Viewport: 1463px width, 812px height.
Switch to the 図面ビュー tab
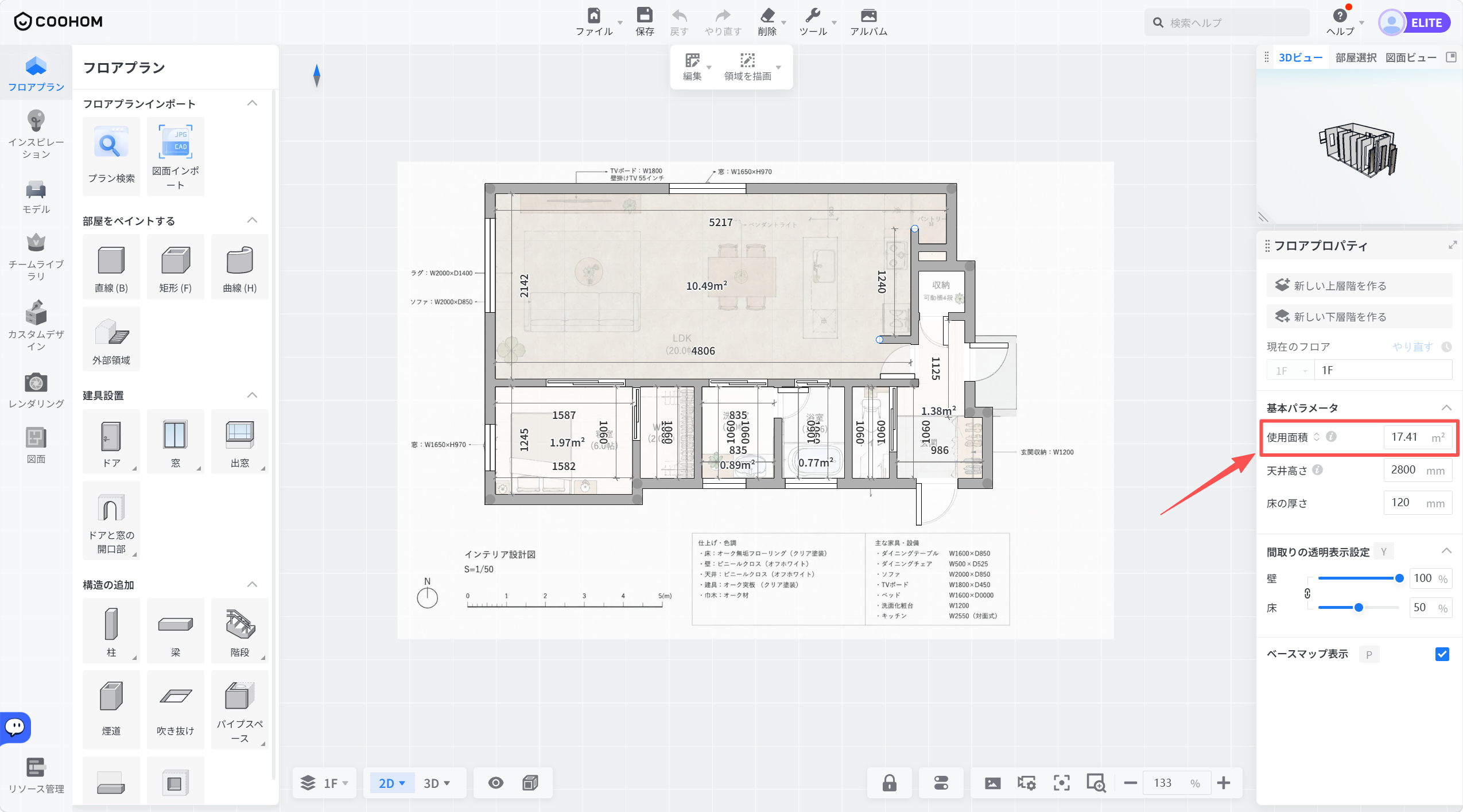click(1411, 57)
